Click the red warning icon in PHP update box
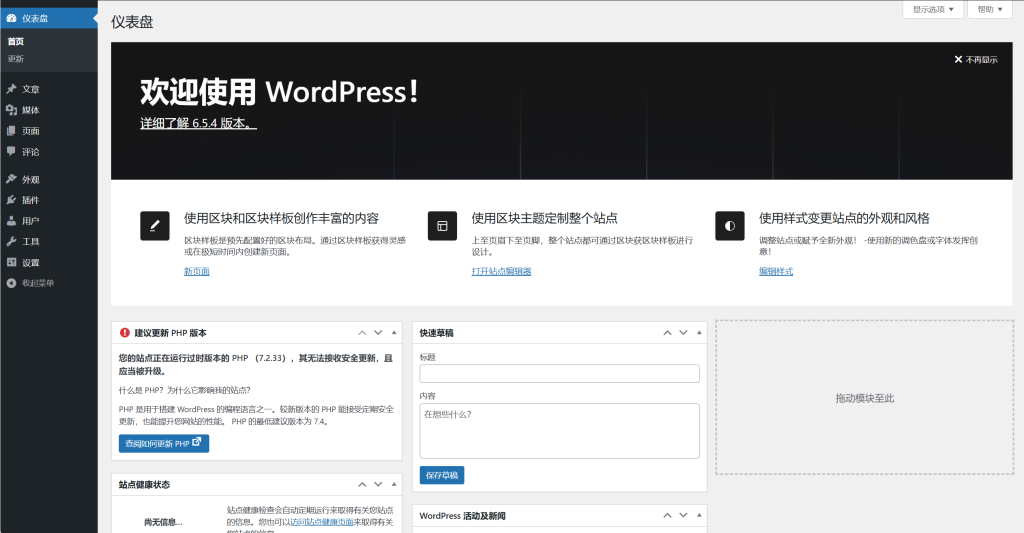This screenshot has height=533, width=1024. tap(125, 332)
